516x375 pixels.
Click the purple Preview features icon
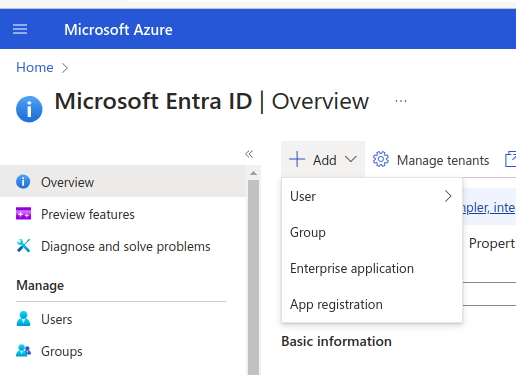[23, 214]
